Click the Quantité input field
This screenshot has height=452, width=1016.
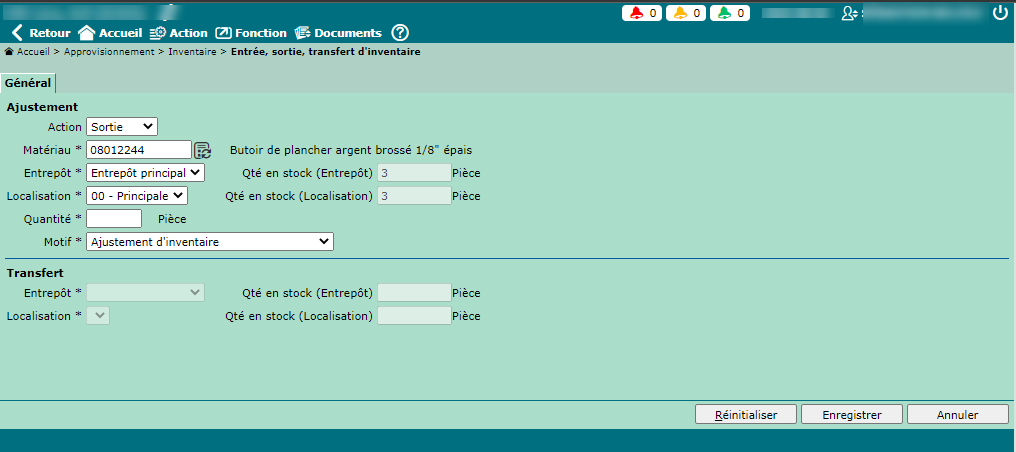pos(115,218)
